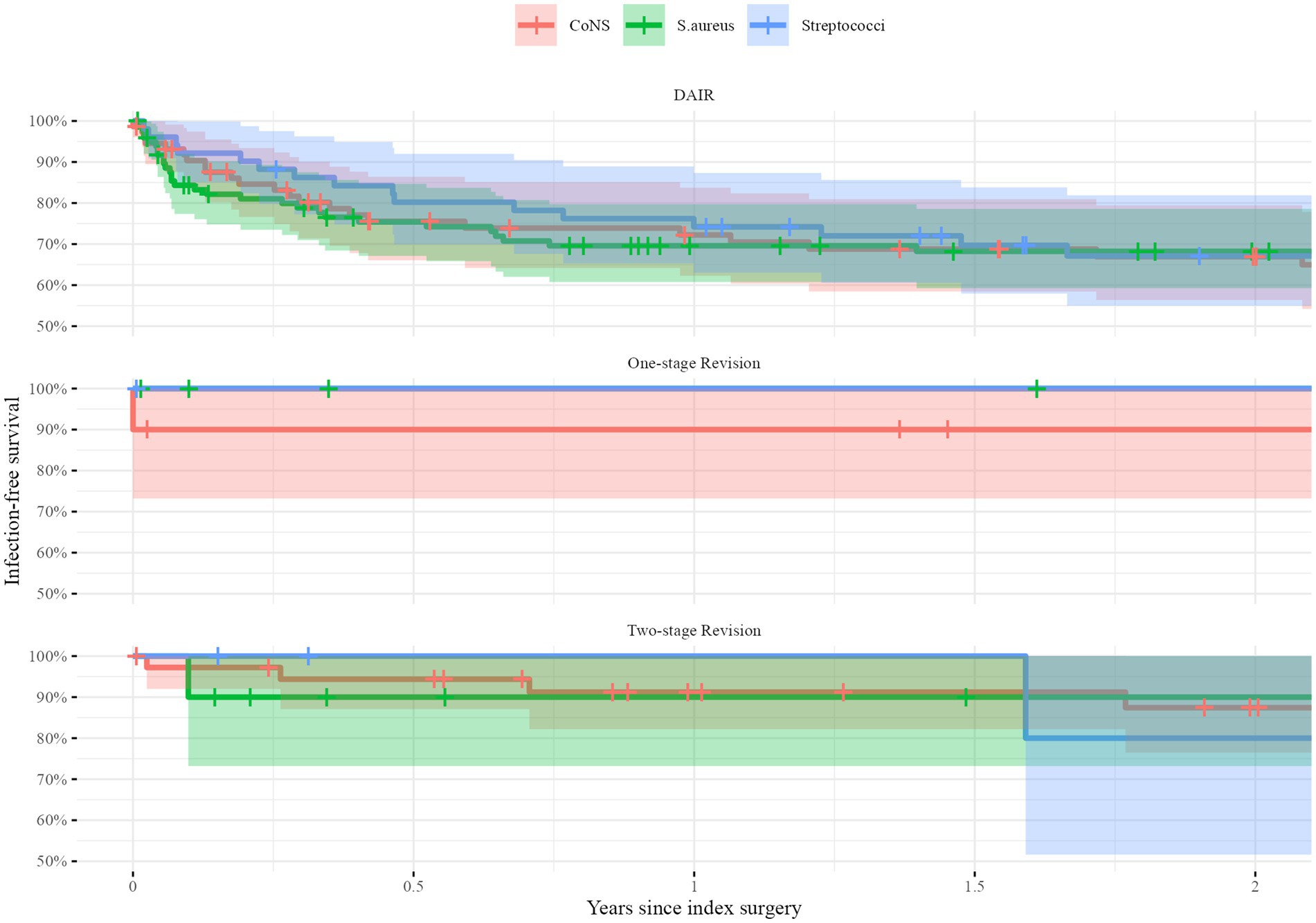
Task: Click the red CoNS 90% line in One-stage panel
Action: click(x=722, y=430)
